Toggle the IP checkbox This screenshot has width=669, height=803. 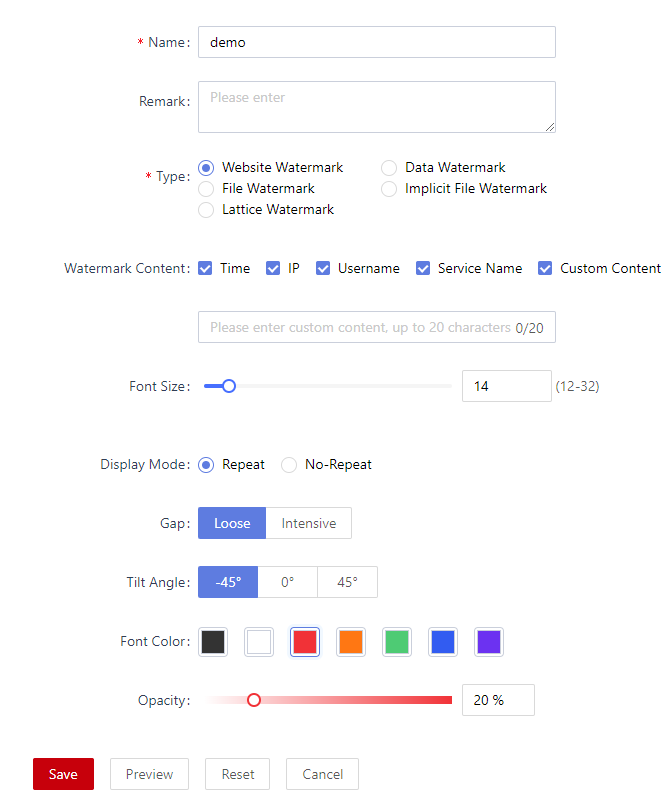tap(273, 268)
